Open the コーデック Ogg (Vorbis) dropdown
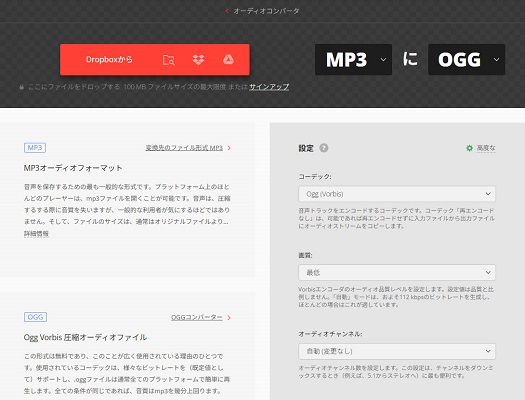525x400 pixels. click(397, 194)
